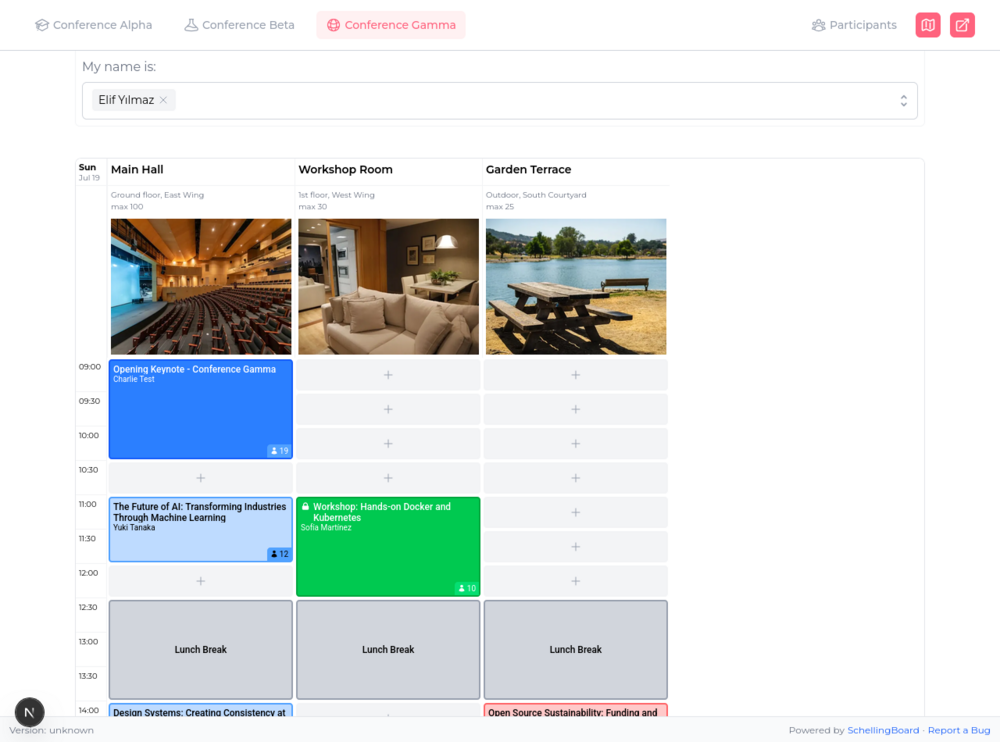1000x742 pixels.
Task: Add session in Garden Terrace at 10:30
Action: click(x=576, y=479)
